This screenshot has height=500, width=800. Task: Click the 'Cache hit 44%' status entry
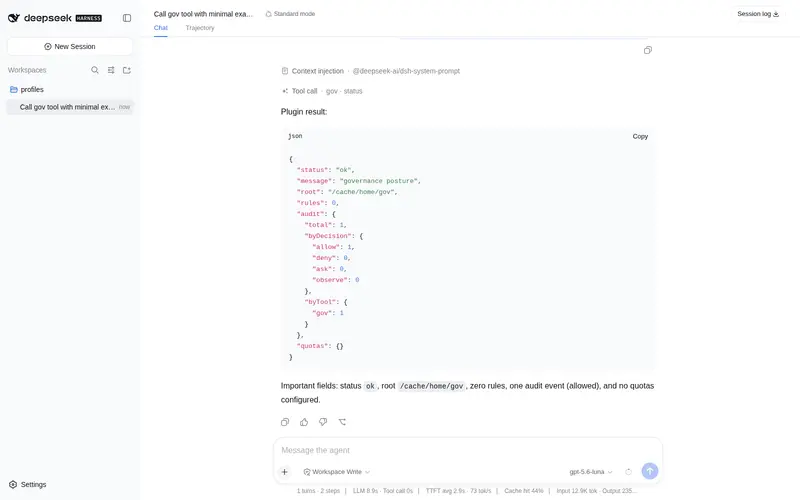523,491
